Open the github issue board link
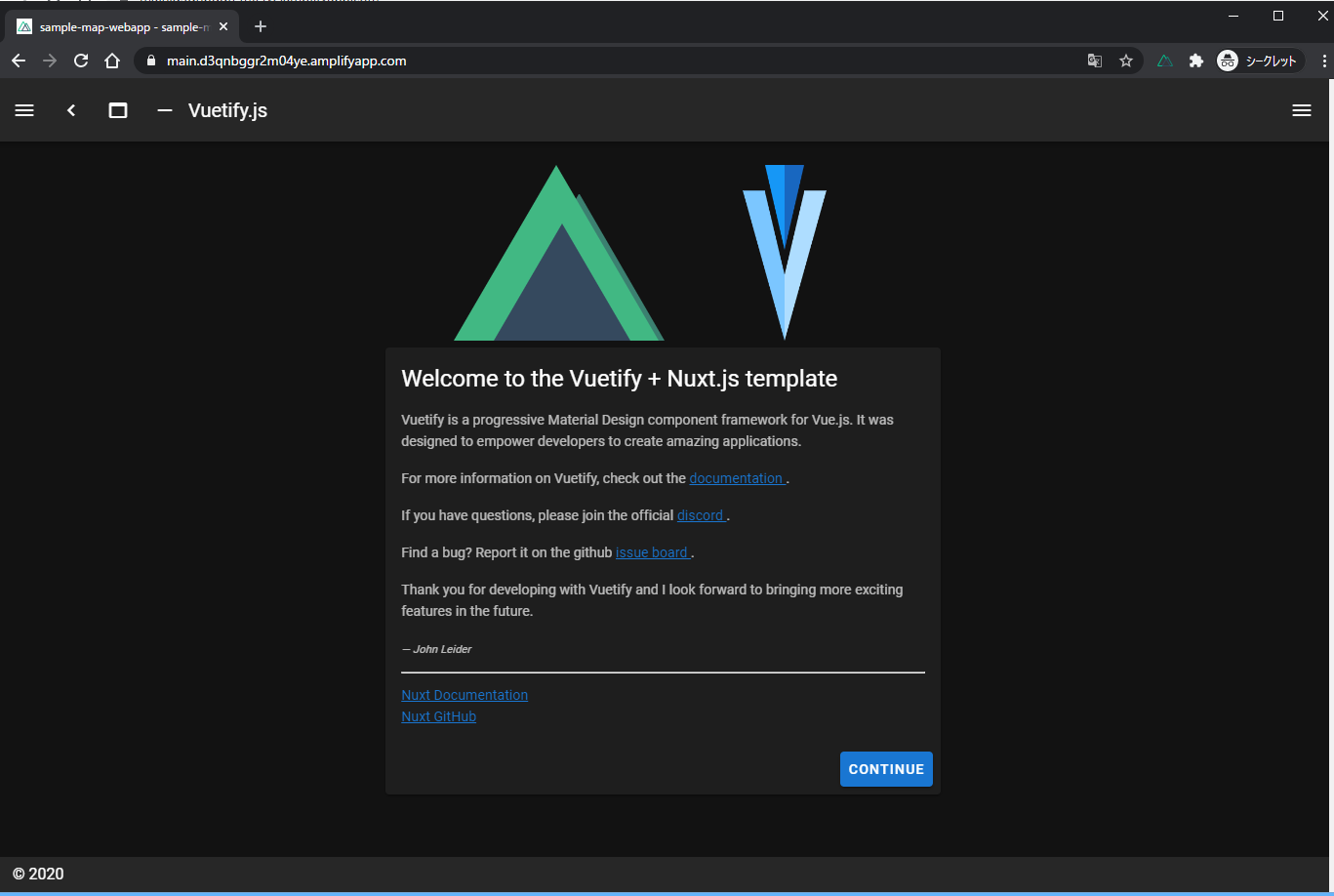The width and height of the screenshot is (1334, 896). 653,552
